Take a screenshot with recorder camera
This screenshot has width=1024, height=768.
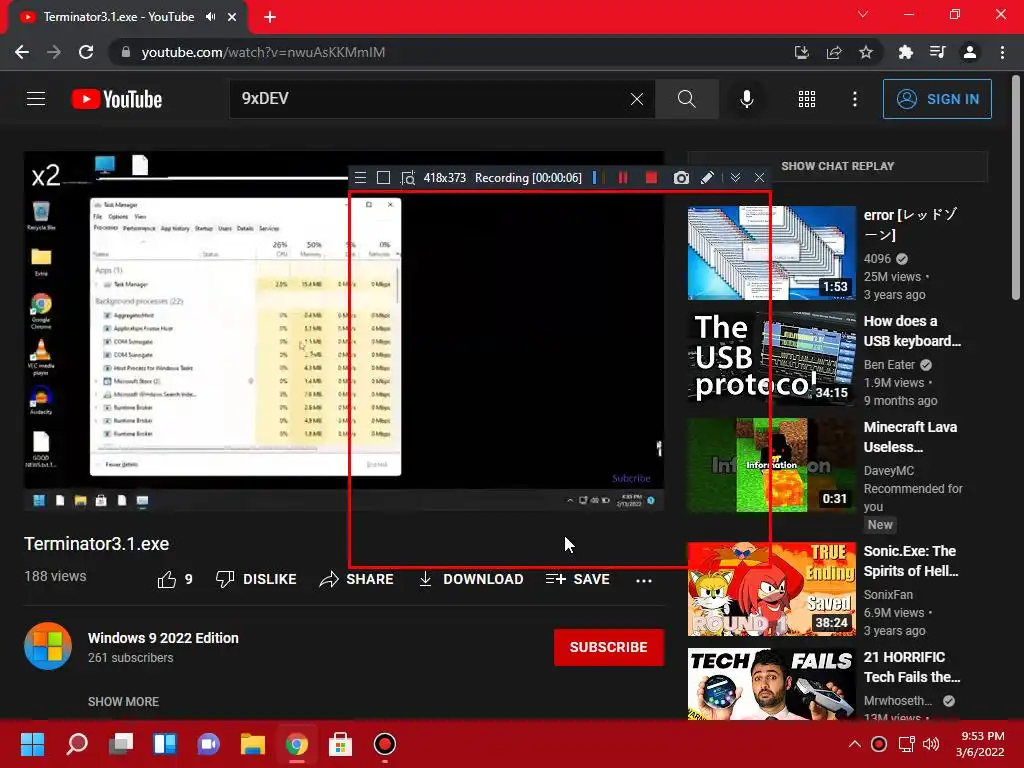point(681,178)
